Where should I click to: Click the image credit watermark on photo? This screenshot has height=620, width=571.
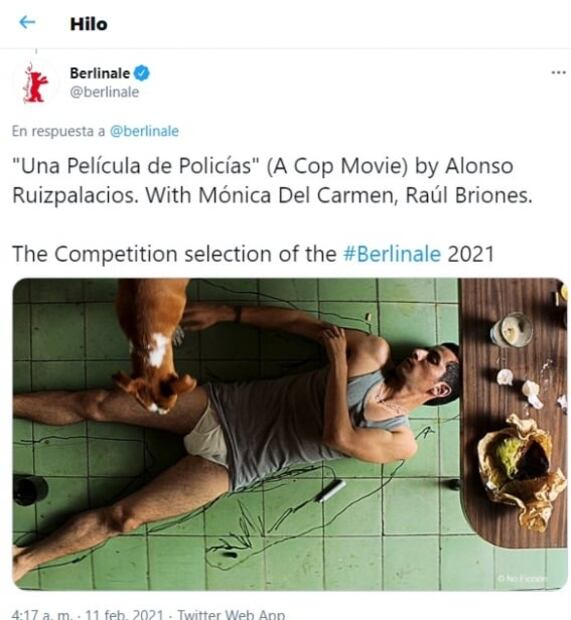point(522,578)
